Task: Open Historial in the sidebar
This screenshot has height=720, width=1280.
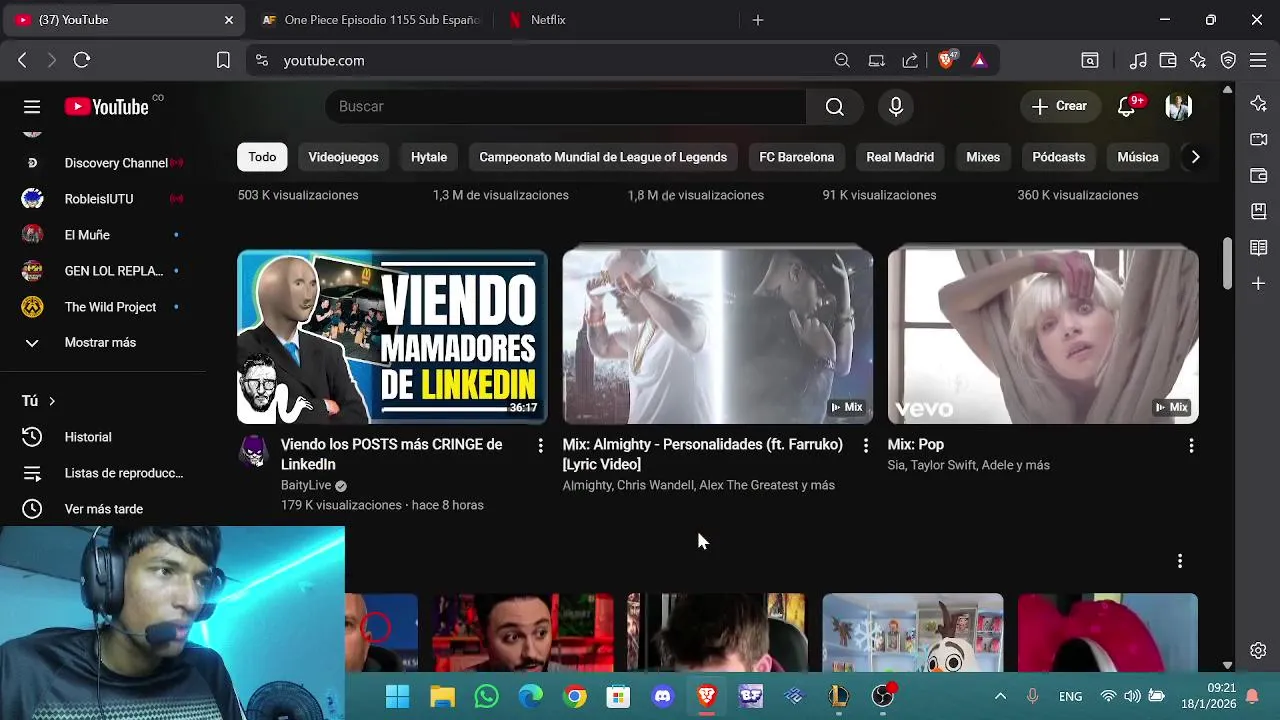Action: click(88, 437)
